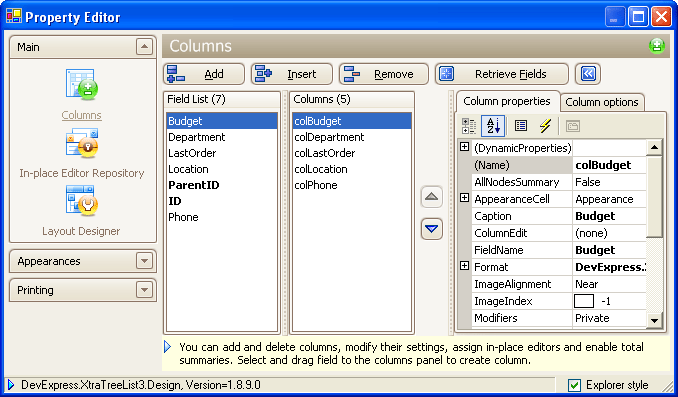
Task: Move selected column up with arrow
Action: pos(431,197)
